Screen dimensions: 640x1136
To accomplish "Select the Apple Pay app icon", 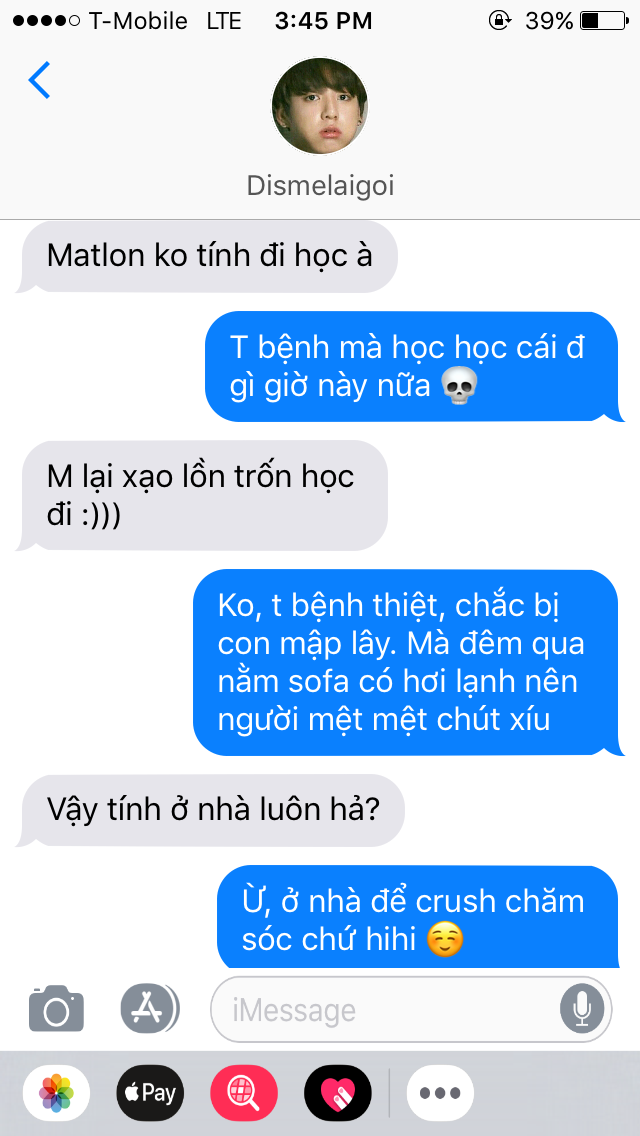I will (150, 1093).
